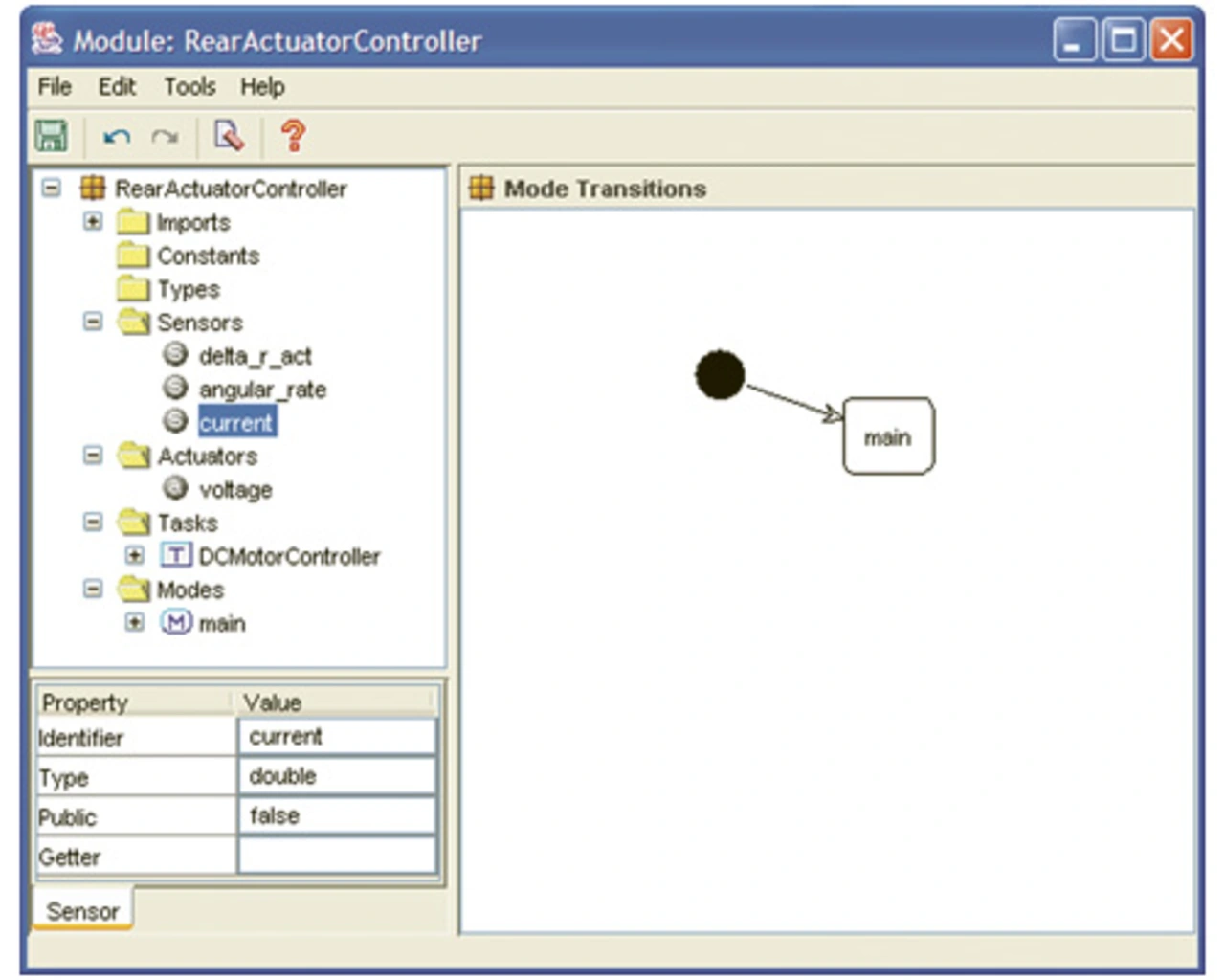Click the main mode M icon
1225x980 pixels.
(x=175, y=623)
